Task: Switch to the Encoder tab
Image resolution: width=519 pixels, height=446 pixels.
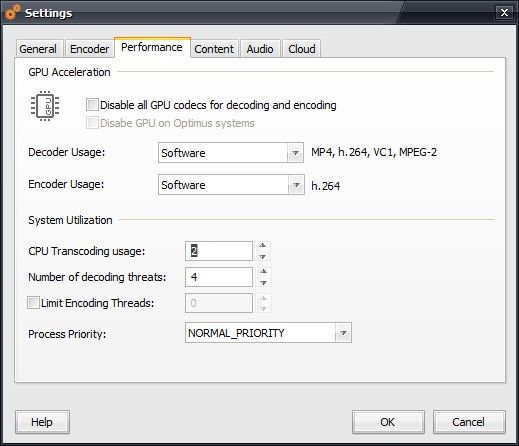Action: pos(89,49)
